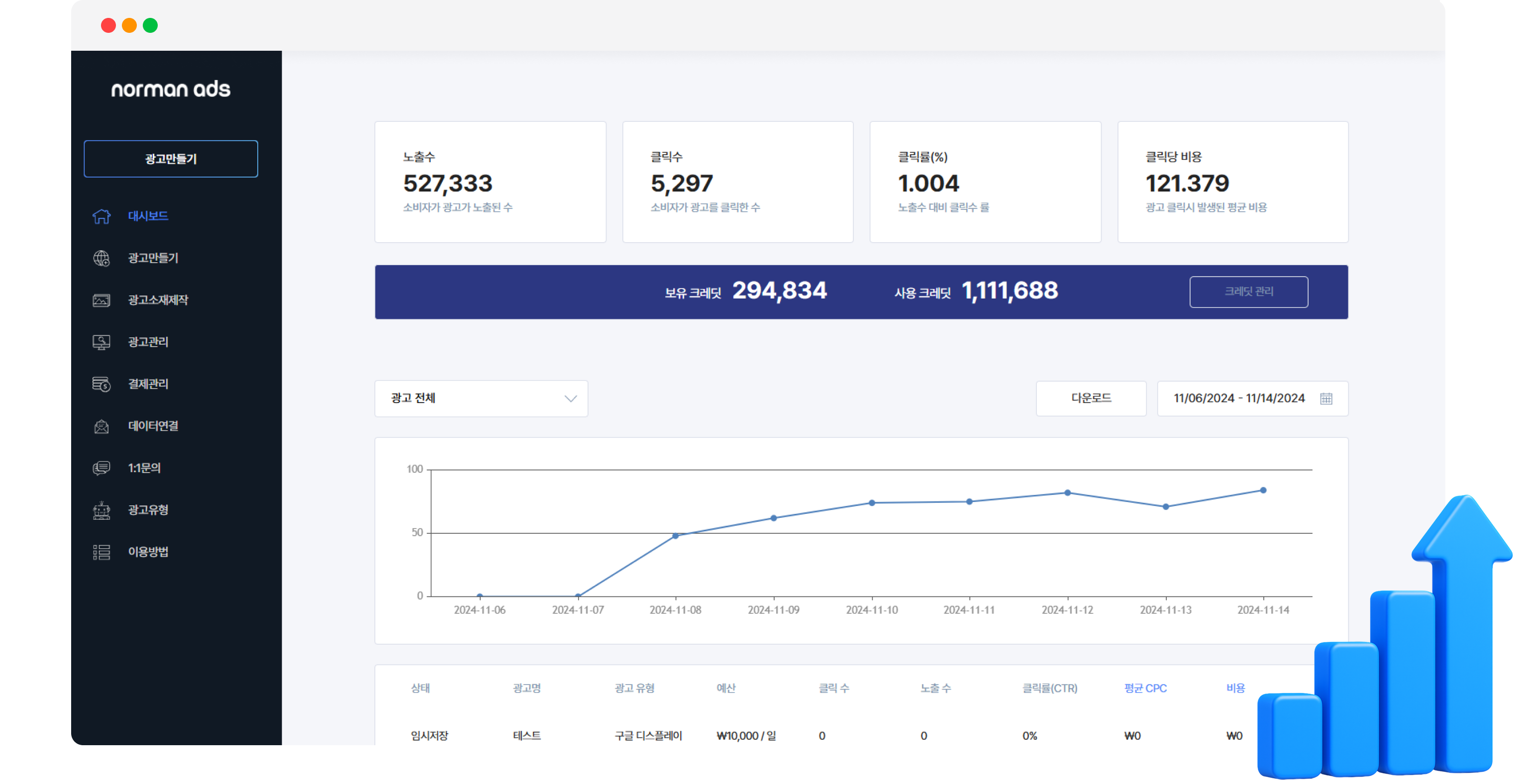Screen dimensions: 1517x784
Task: Click the list icon beside 이용방법
Action: (x=101, y=552)
